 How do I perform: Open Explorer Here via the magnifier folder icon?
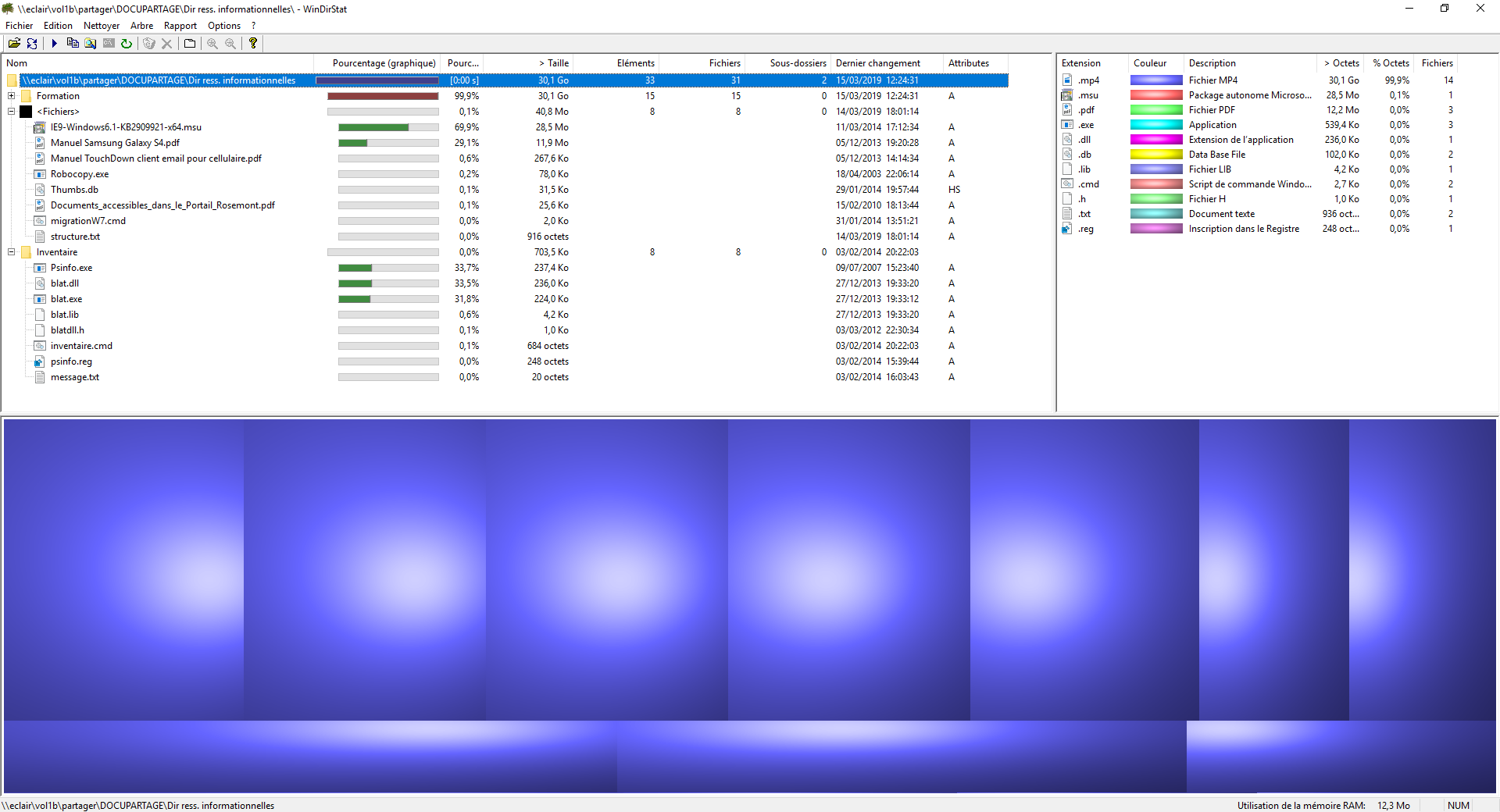tap(91, 44)
